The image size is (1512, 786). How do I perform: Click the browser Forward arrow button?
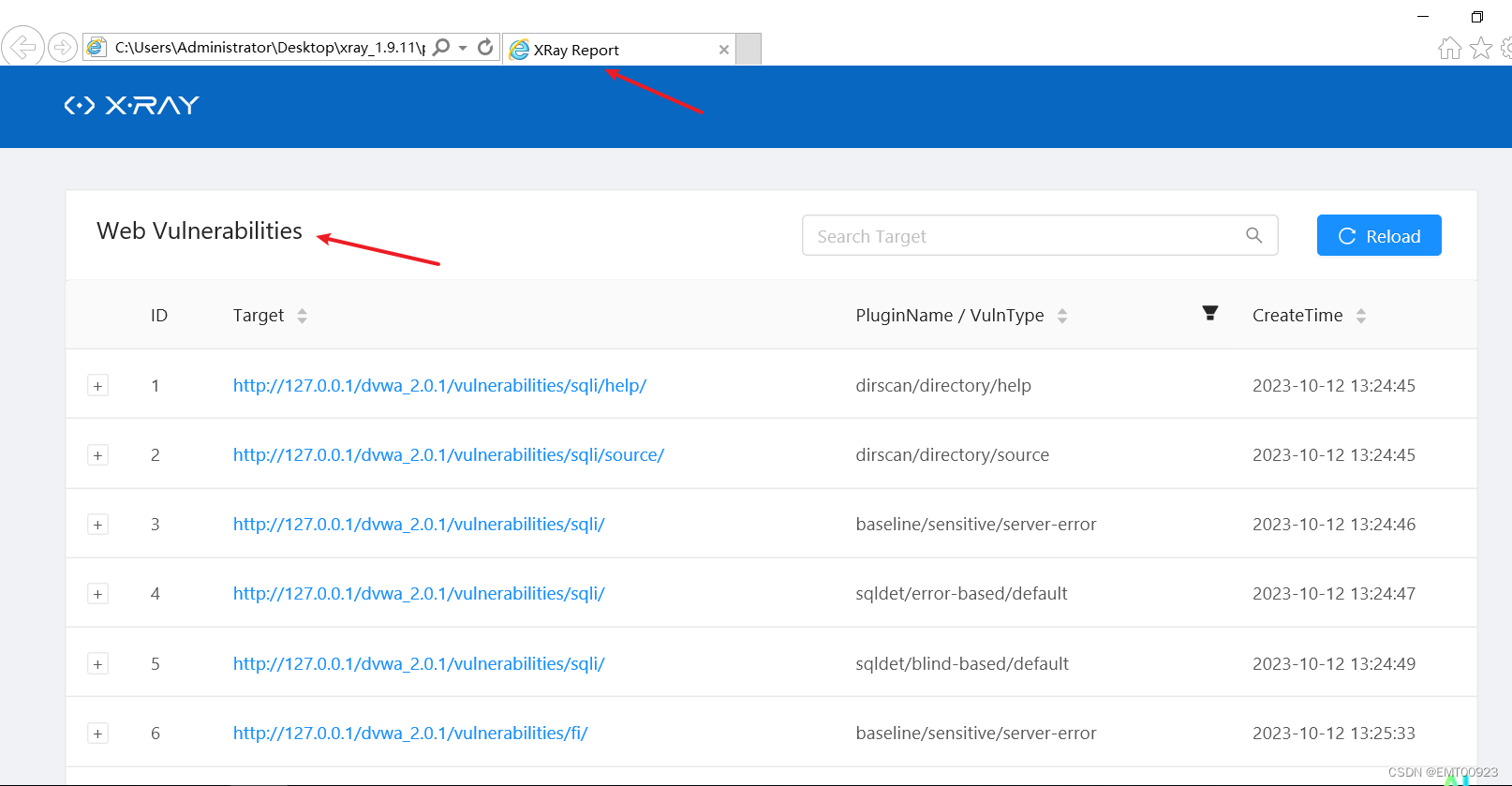63,47
